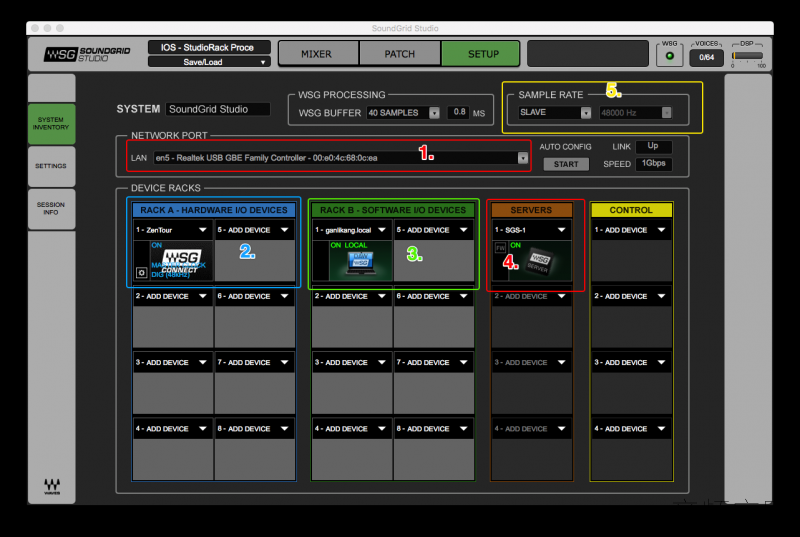Click the Rack B - Software I/O Devices header
The width and height of the screenshot is (800, 537).
[x=393, y=210]
